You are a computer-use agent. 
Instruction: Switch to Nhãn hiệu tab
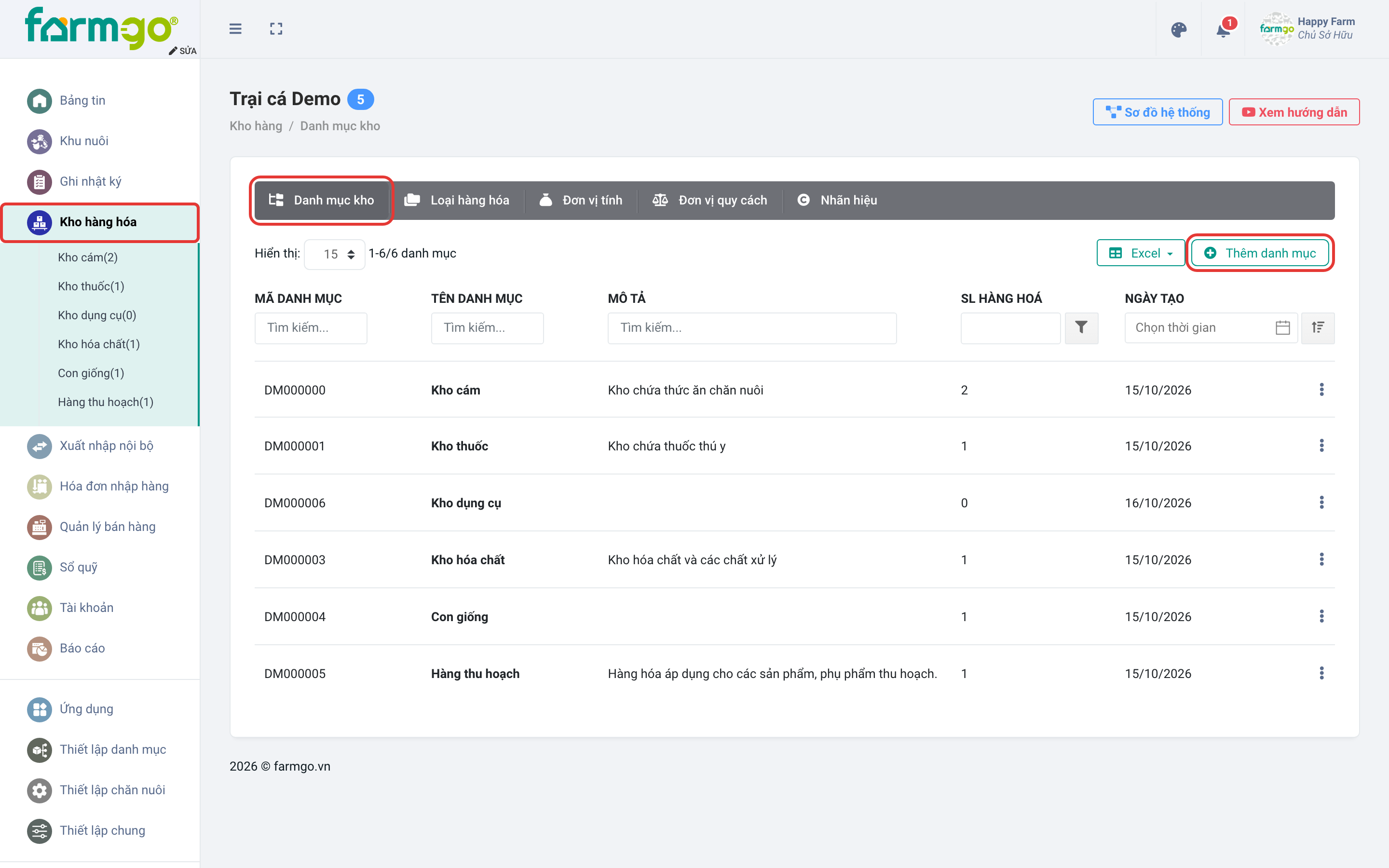[837, 200]
